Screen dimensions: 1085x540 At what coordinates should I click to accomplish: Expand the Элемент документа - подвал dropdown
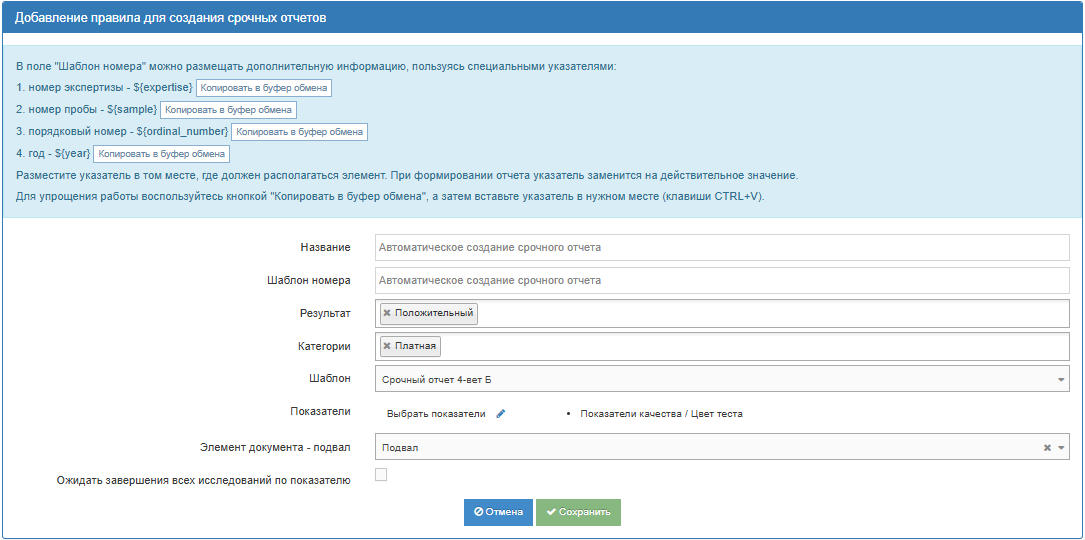coord(1061,448)
